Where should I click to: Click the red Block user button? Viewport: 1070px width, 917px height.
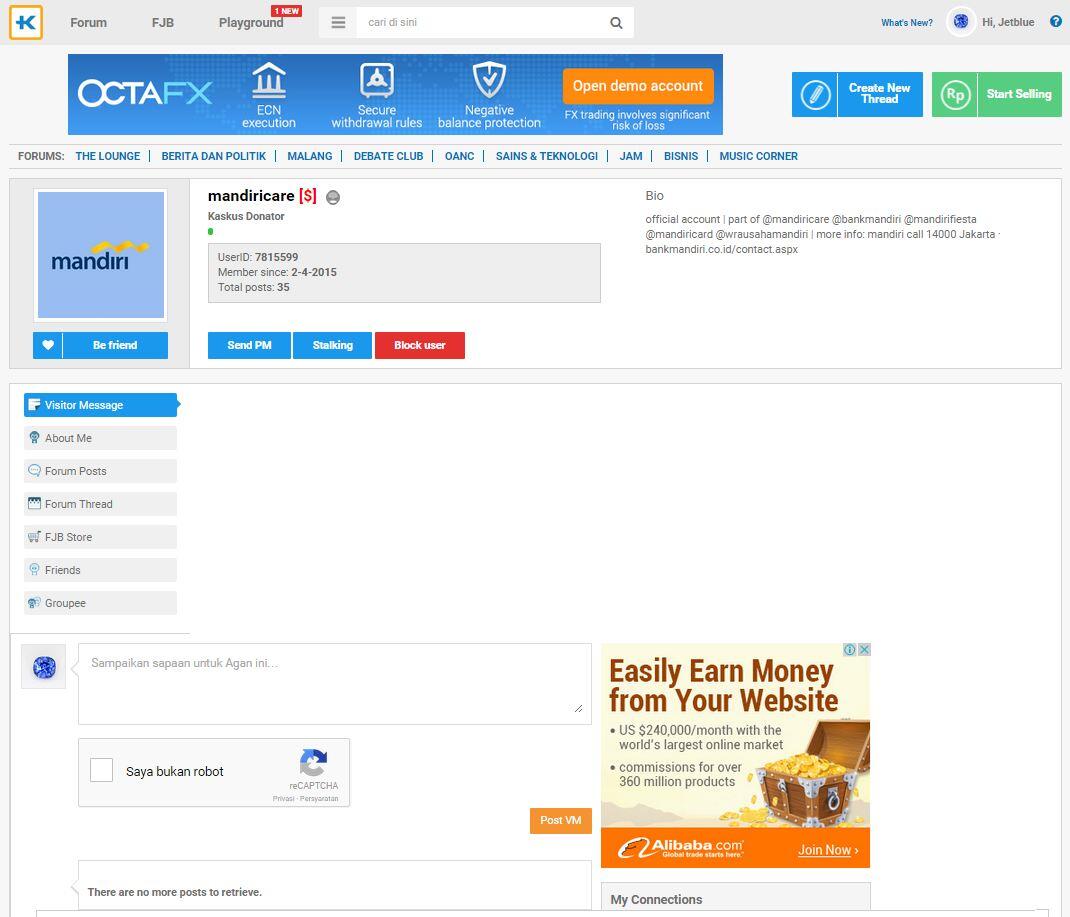point(420,345)
